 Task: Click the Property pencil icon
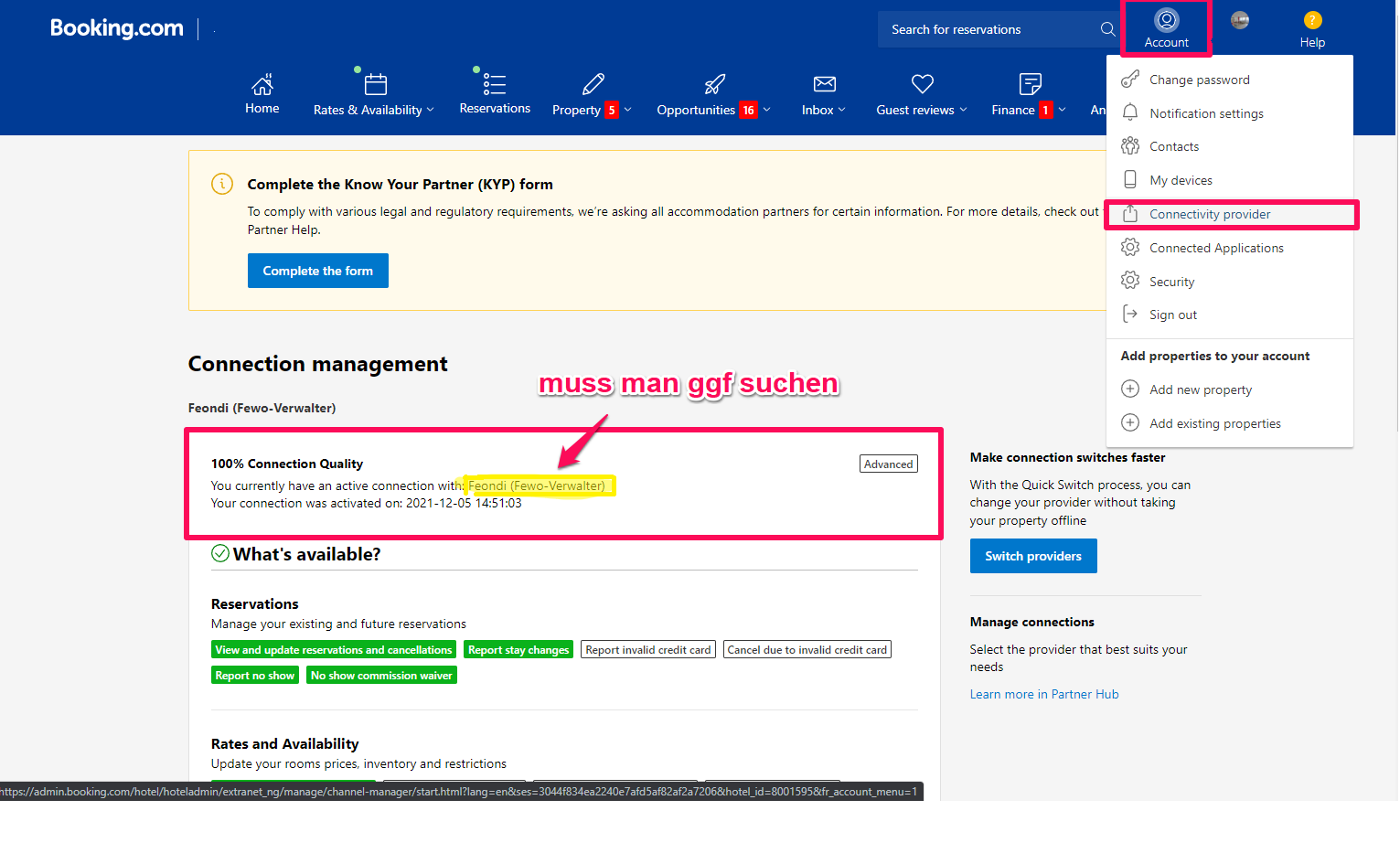pyautogui.click(x=593, y=85)
